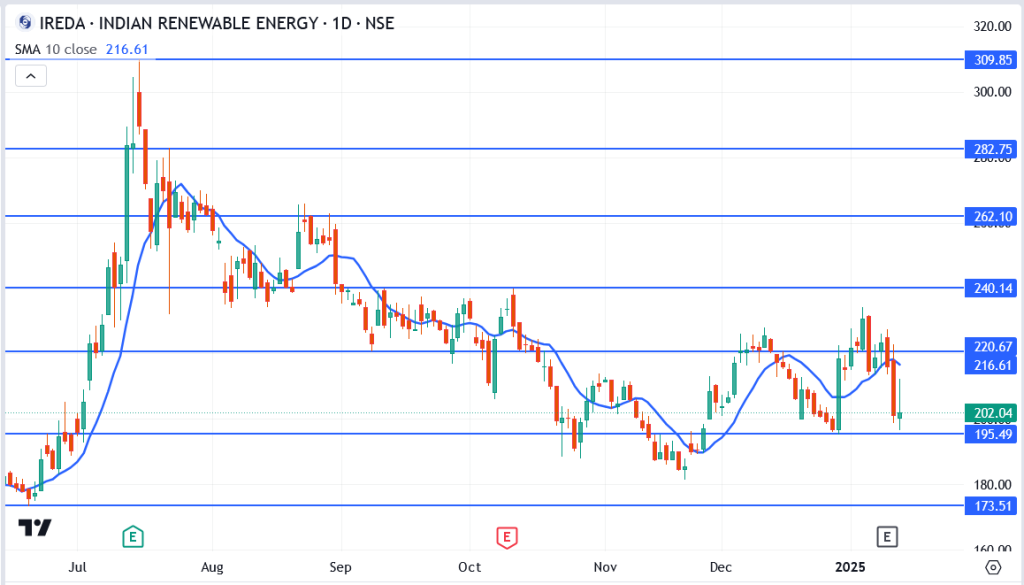Click the 216.61 SMA label on price axis
Viewport: 1024px width, 585px height.
[987, 366]
